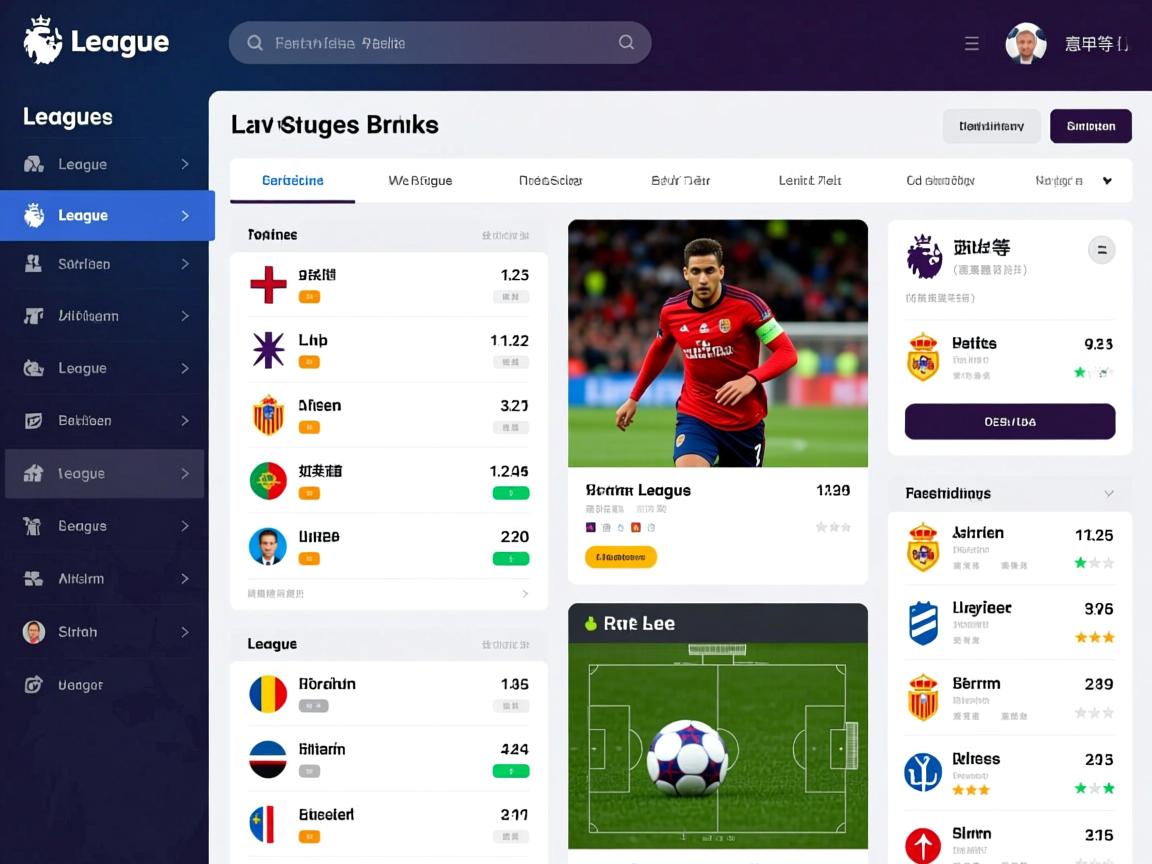Toggle the green indicator on the 1.245 row
This screenshot has height=864, width=1152.
511,493
